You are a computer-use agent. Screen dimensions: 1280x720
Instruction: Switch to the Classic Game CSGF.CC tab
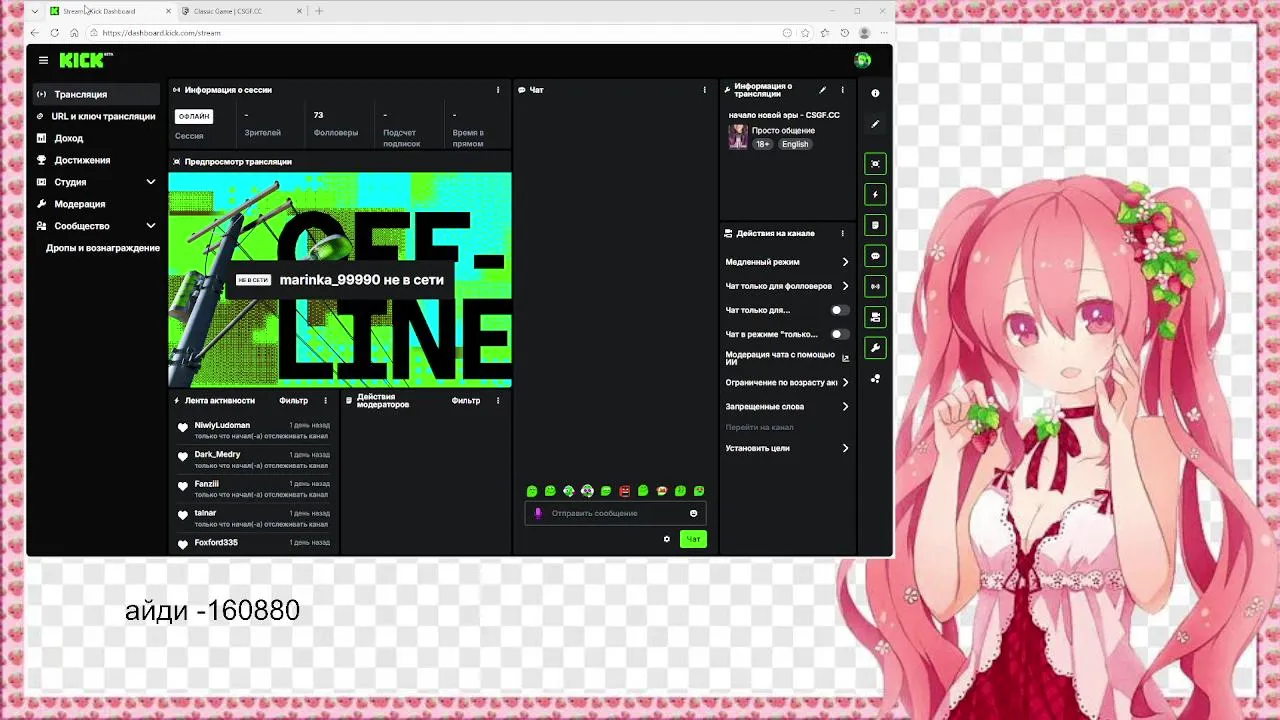pyautogui.click(x=240, y=11)
